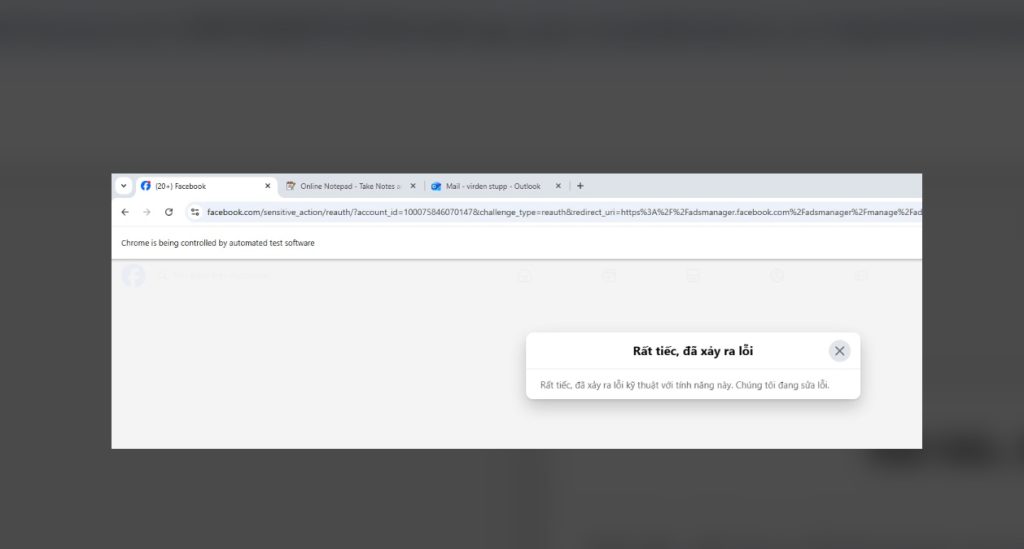Viewport: 1024px width, 549px height.
Task: Switch to the Online Notepad tab
Action: click(349, 186)
